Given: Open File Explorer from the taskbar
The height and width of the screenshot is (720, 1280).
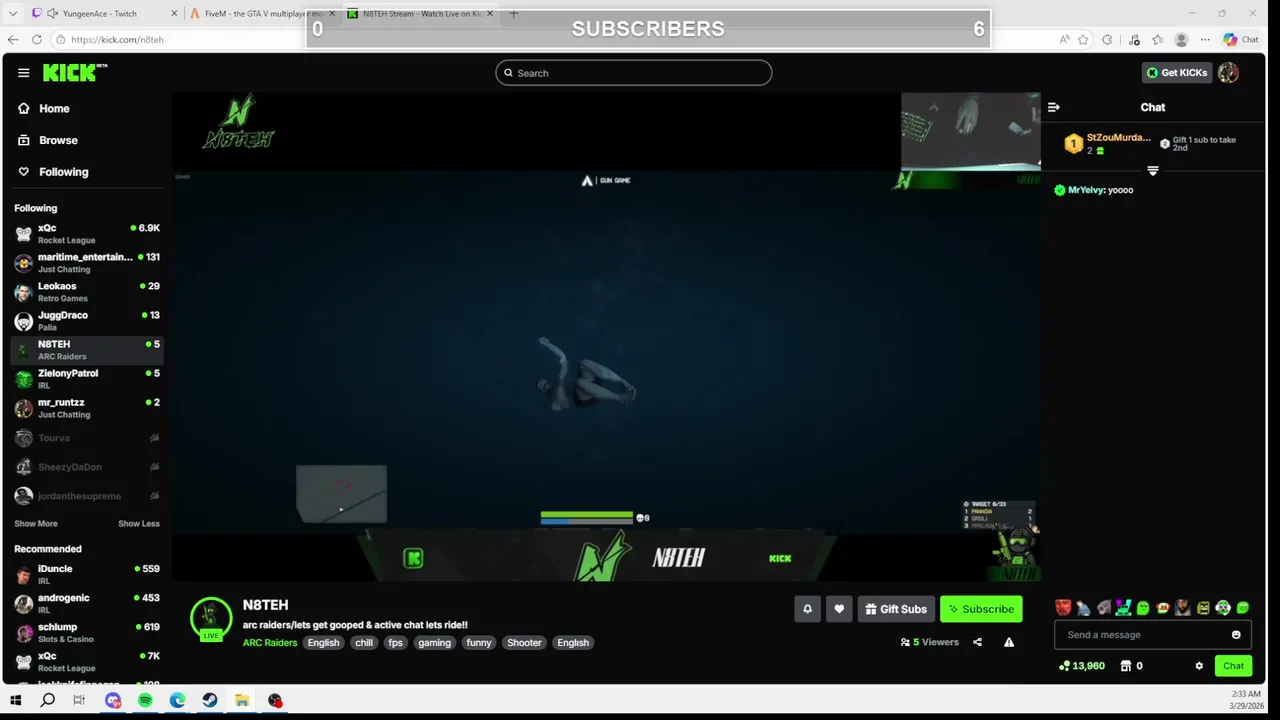Looking at the screenshot, I should point(242,700).
